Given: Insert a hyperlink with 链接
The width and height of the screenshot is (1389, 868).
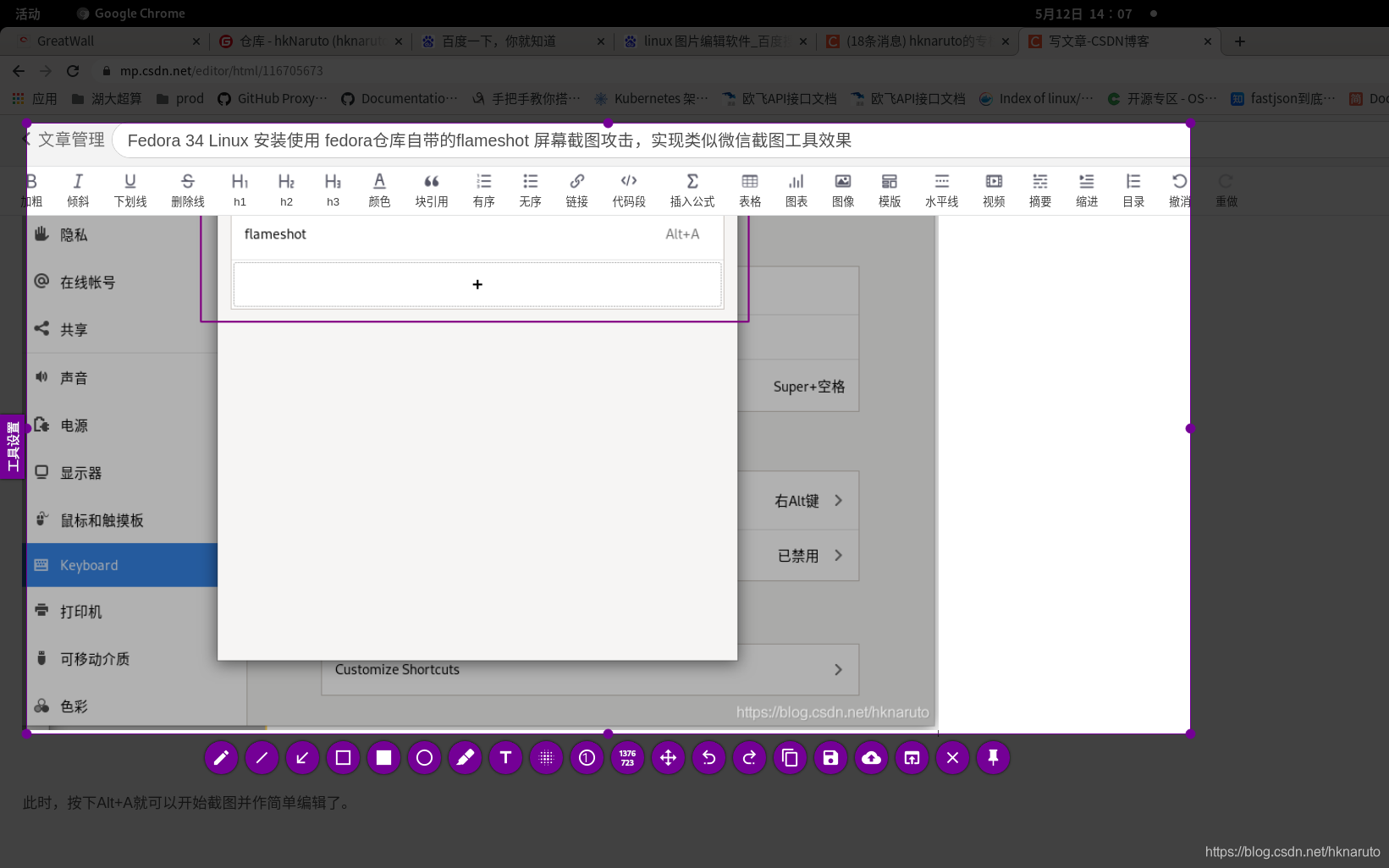Looking at the screenshot, I should point(576,190).
